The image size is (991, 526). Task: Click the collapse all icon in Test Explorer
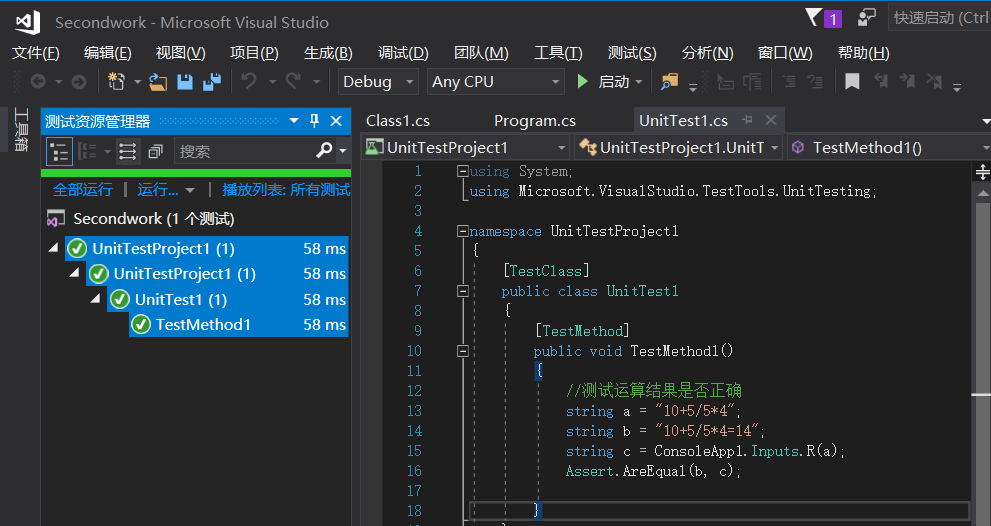coord(155,151)
